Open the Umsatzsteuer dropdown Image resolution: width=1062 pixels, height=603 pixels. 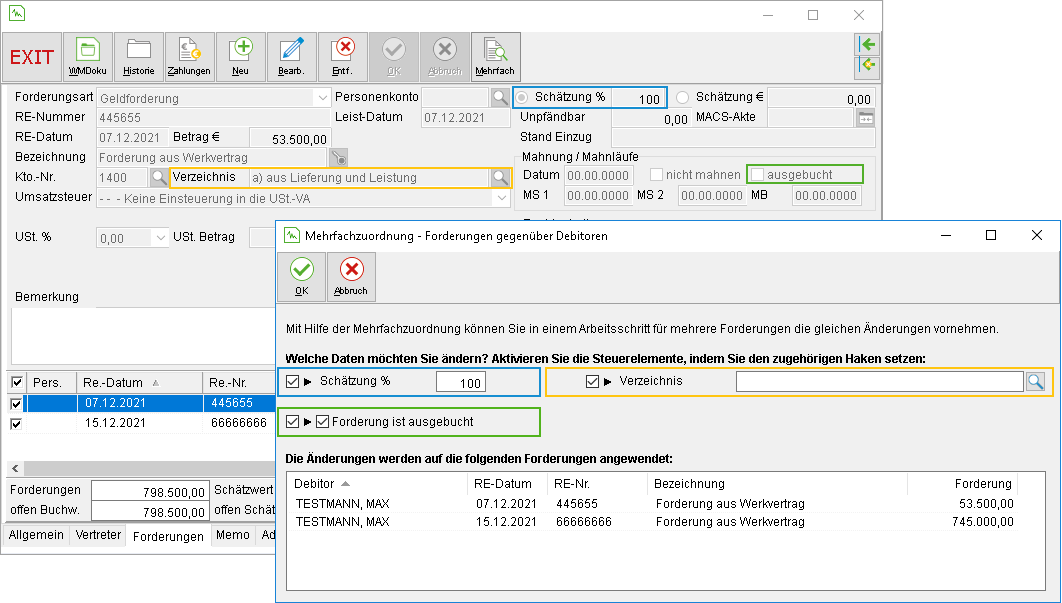(501, 199)
